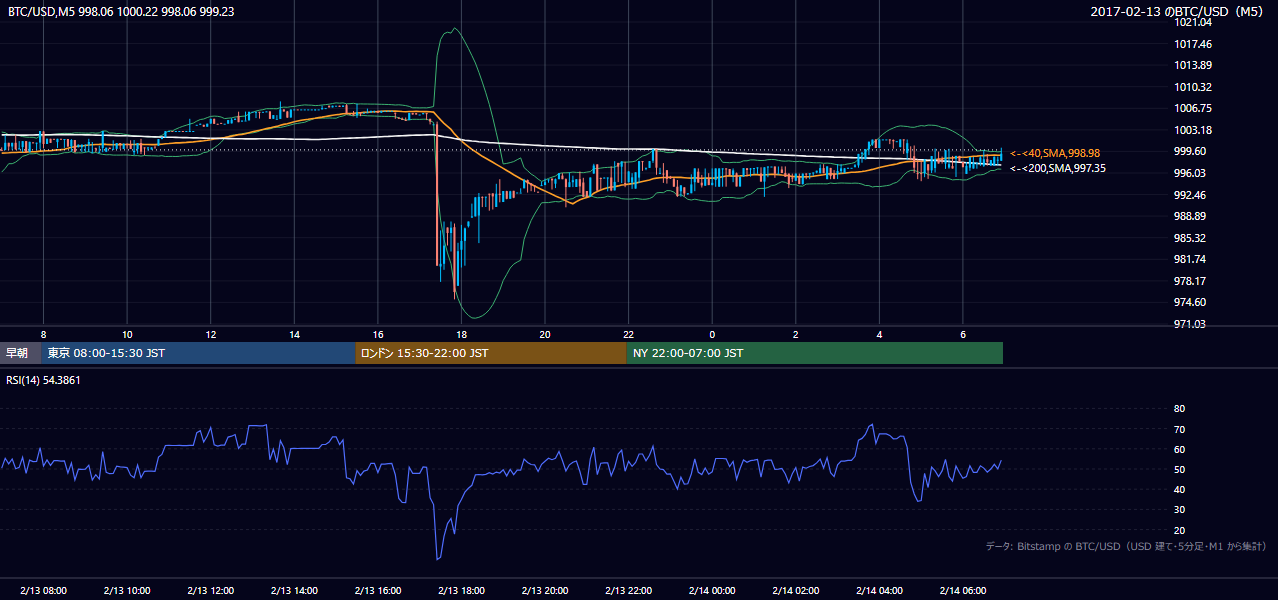
Task: Click the 2/13 16:00 time label
Action: (x=378, y=590)
